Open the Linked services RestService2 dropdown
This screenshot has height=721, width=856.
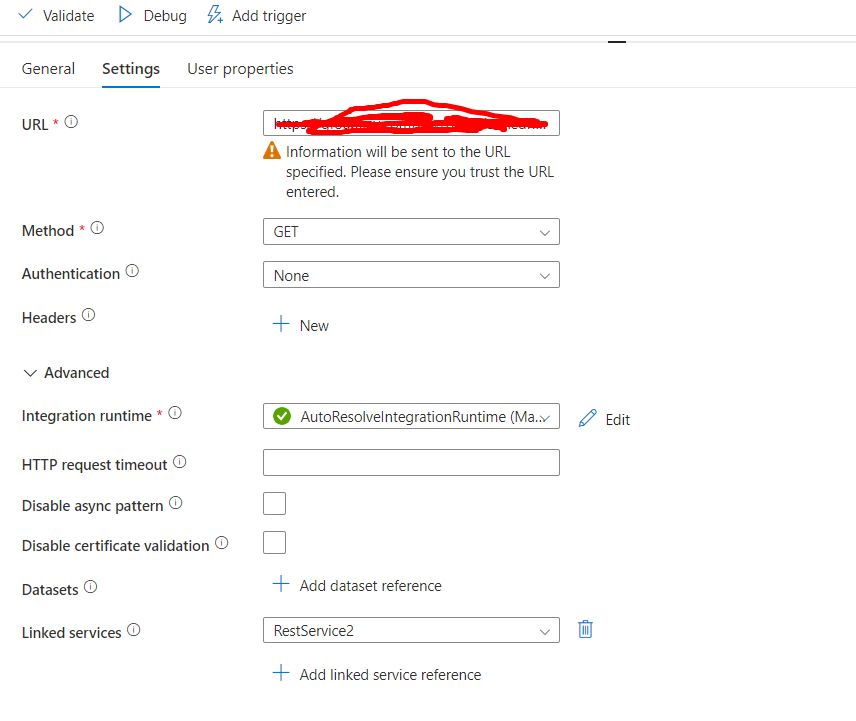(x=411, y=630)
